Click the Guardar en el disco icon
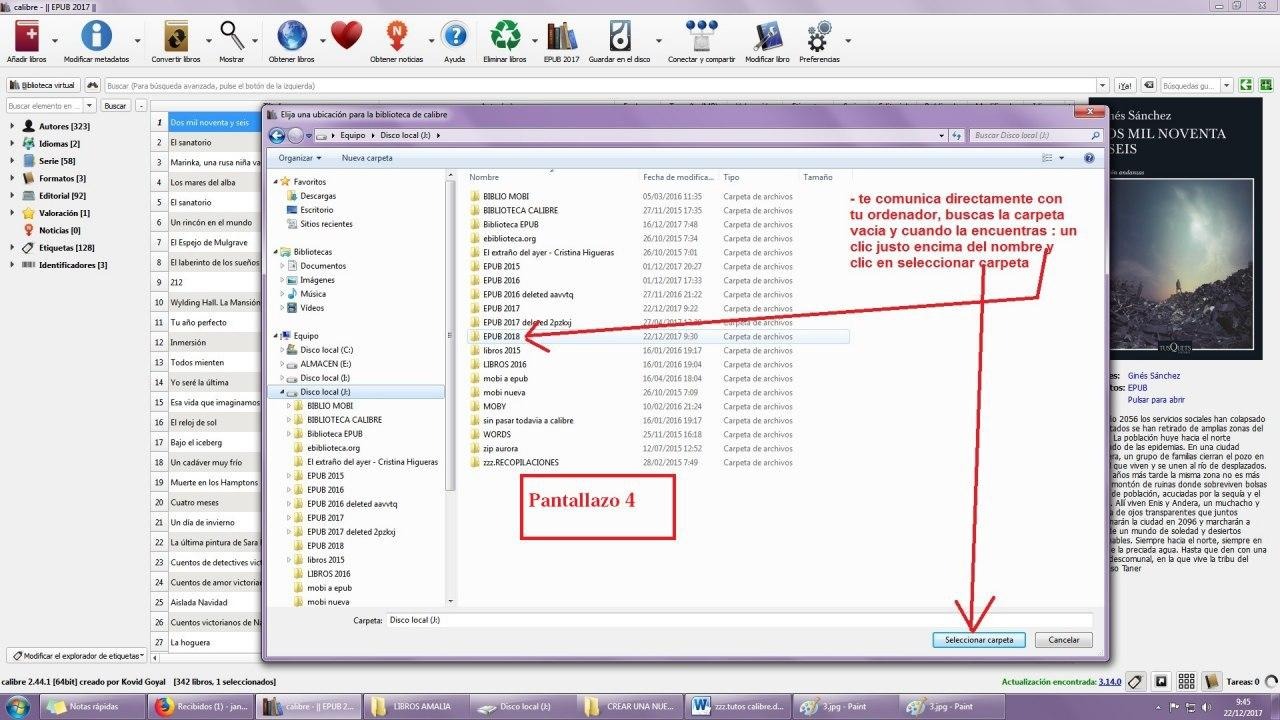 (x=620, y=36)
